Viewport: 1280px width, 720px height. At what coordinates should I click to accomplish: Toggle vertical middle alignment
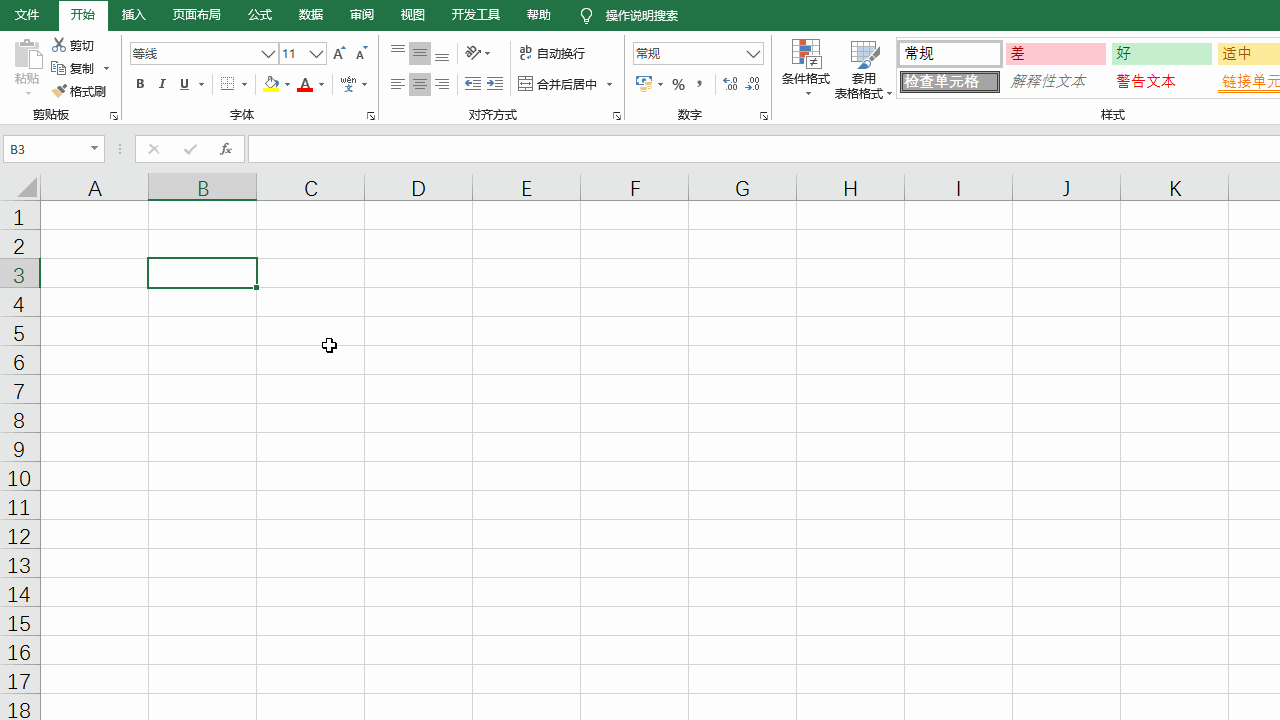tap(420, 53)
